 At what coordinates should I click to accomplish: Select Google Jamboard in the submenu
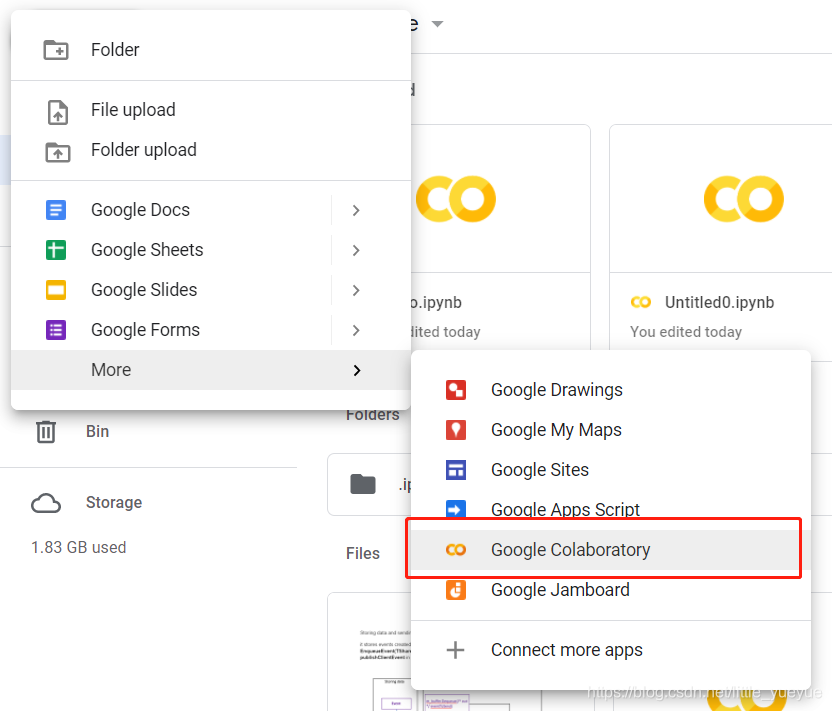tap(611, 590)
